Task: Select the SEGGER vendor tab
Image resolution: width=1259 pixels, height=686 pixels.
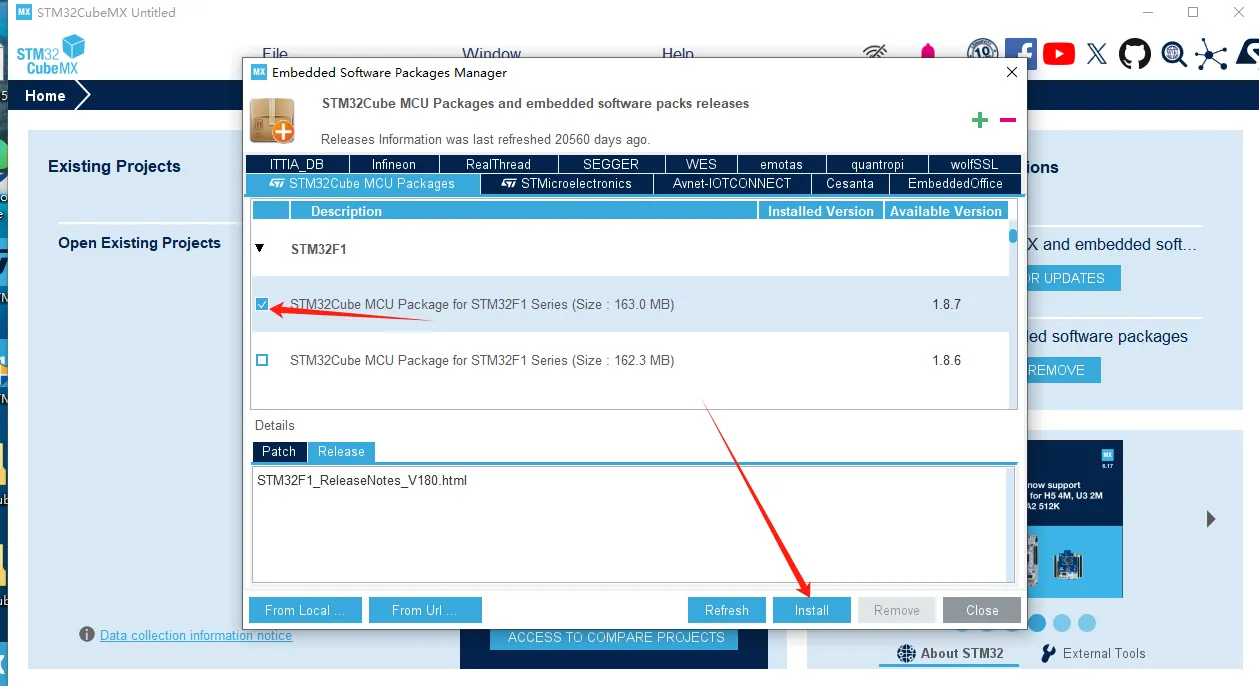Action: click(x=610, y=164)
